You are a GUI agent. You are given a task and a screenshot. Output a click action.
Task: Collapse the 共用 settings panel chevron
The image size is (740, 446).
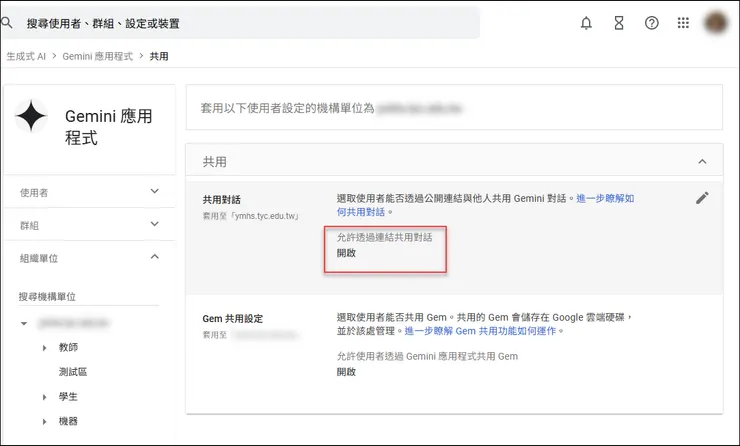point(702,161)
